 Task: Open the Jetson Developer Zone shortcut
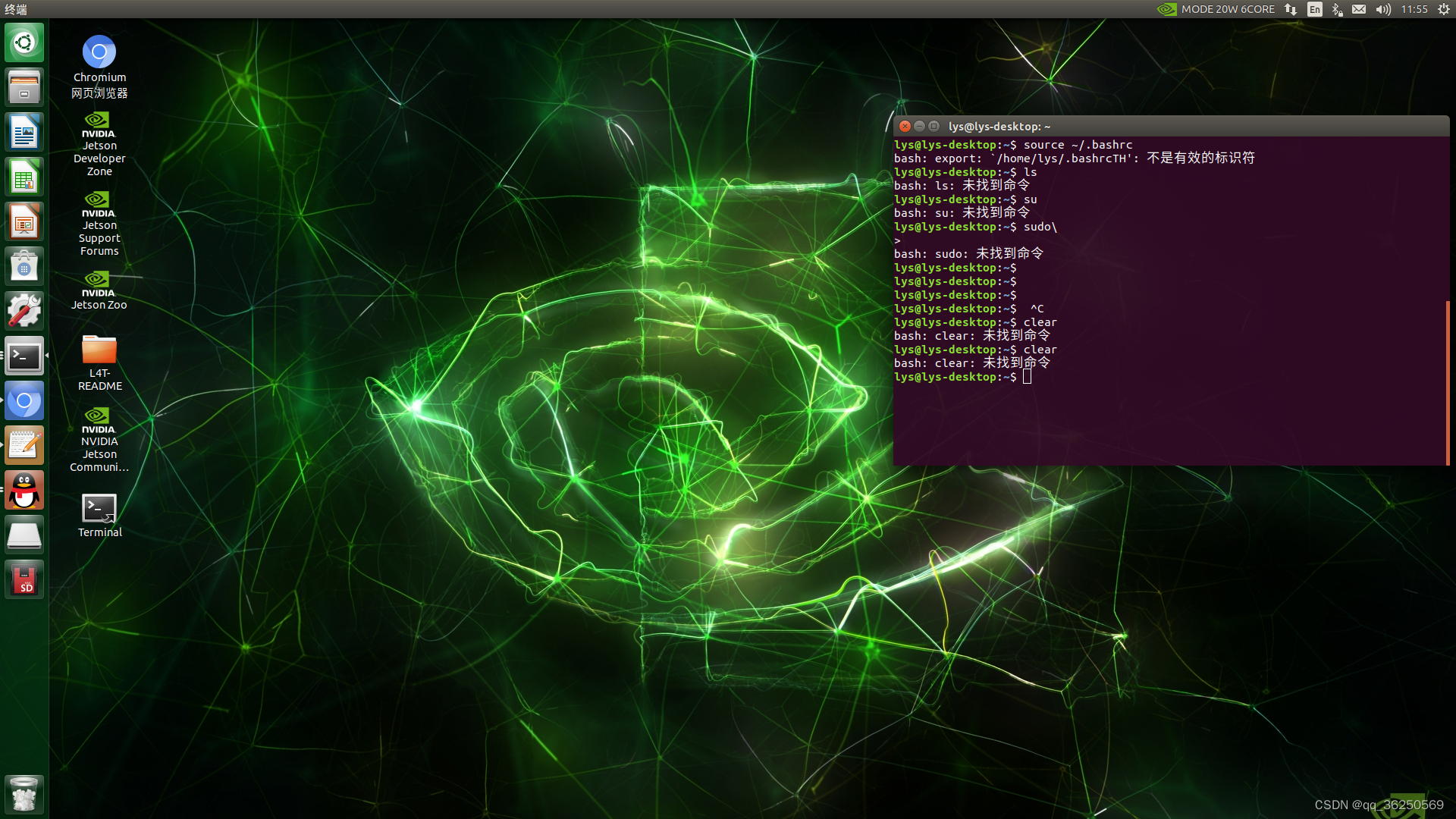99,121
